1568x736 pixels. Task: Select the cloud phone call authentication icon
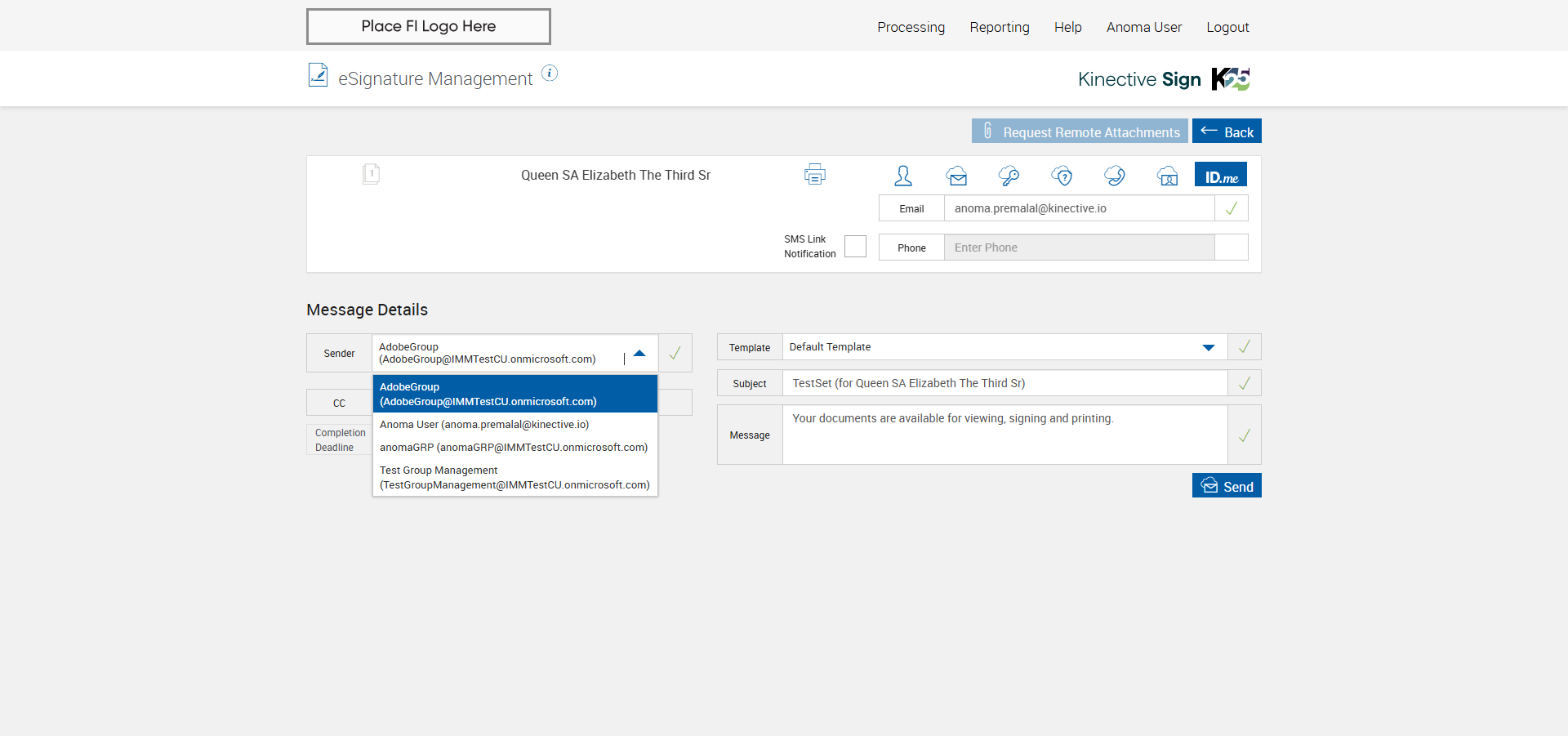1114,176
